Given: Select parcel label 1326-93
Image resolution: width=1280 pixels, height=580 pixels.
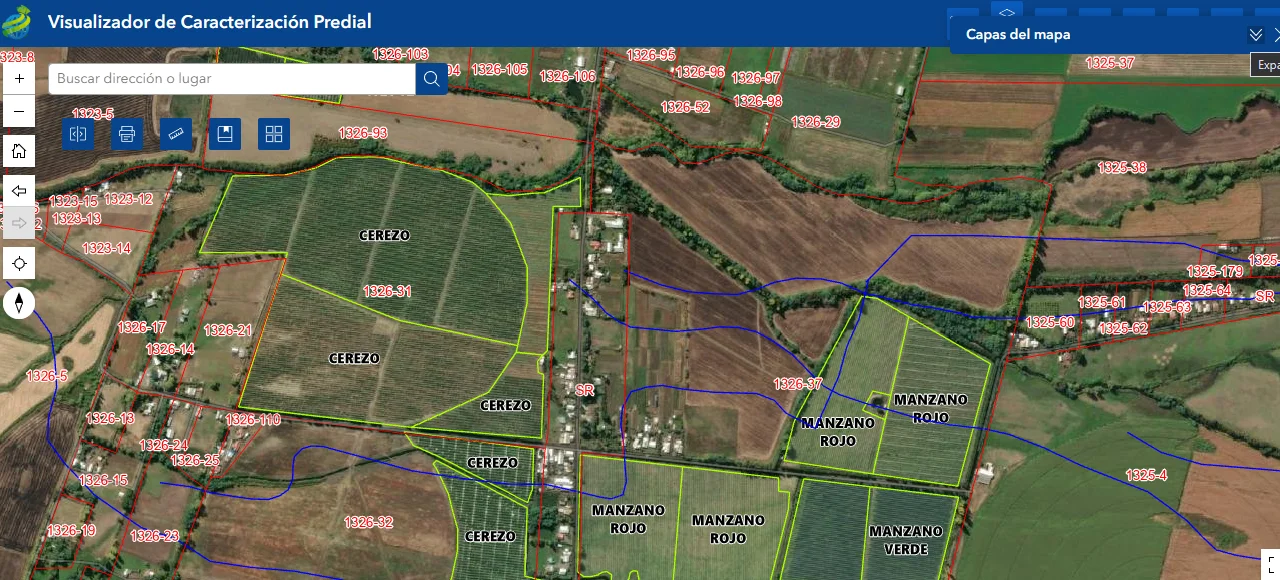Looking at the screenshot, I should click(363, 133).
